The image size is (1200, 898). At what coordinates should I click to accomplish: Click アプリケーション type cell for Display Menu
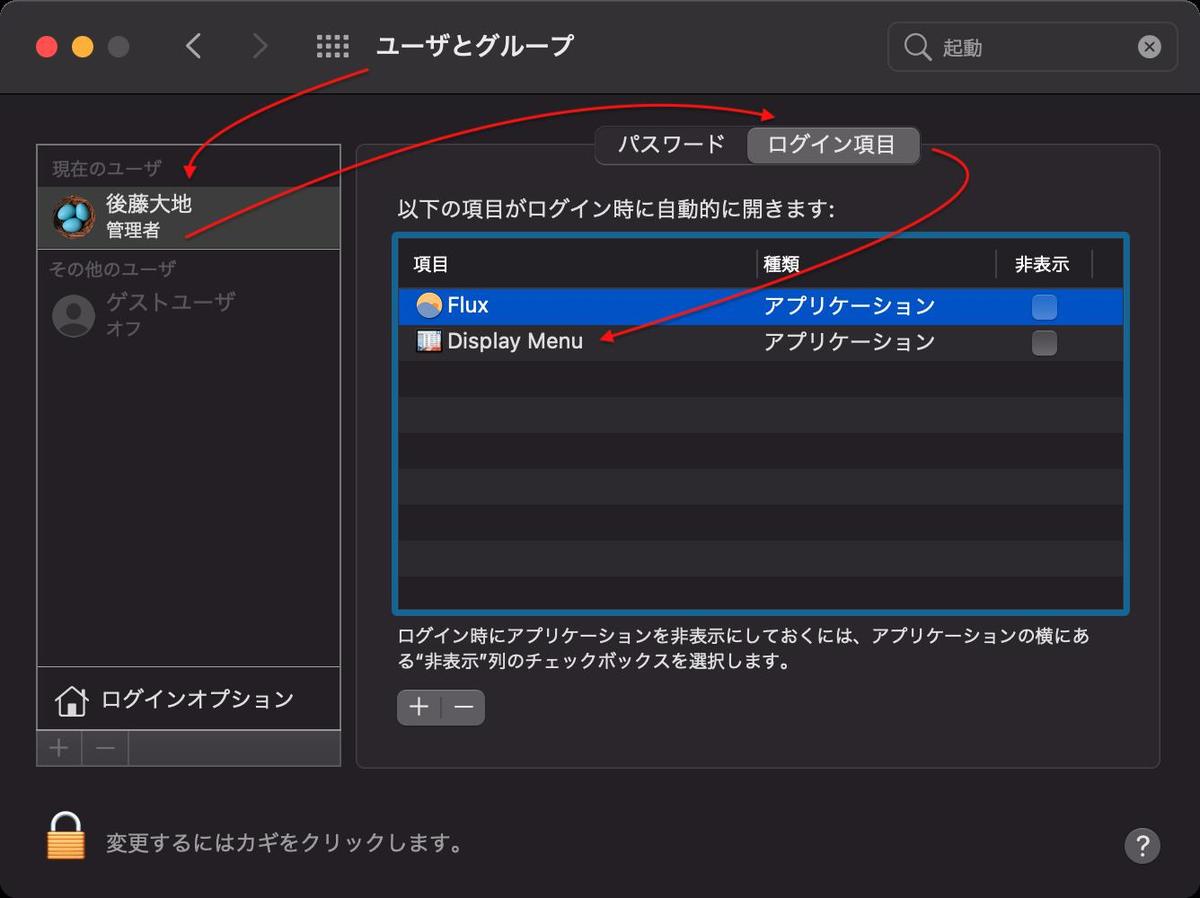point(849,342)
